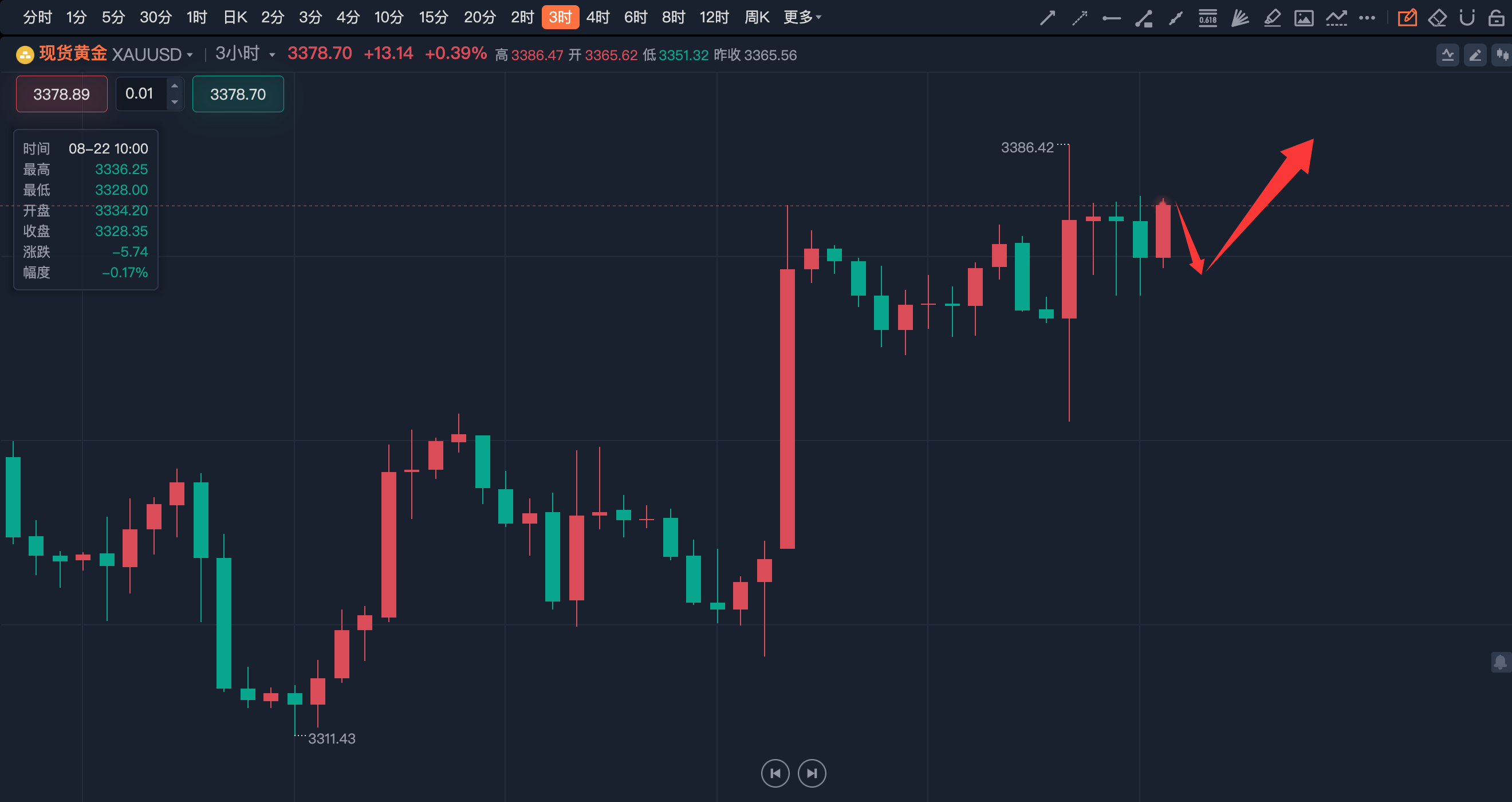Click the gold coin symbol icon
This screenshot has height=802, width=1512.
click(x=25, y=54)
